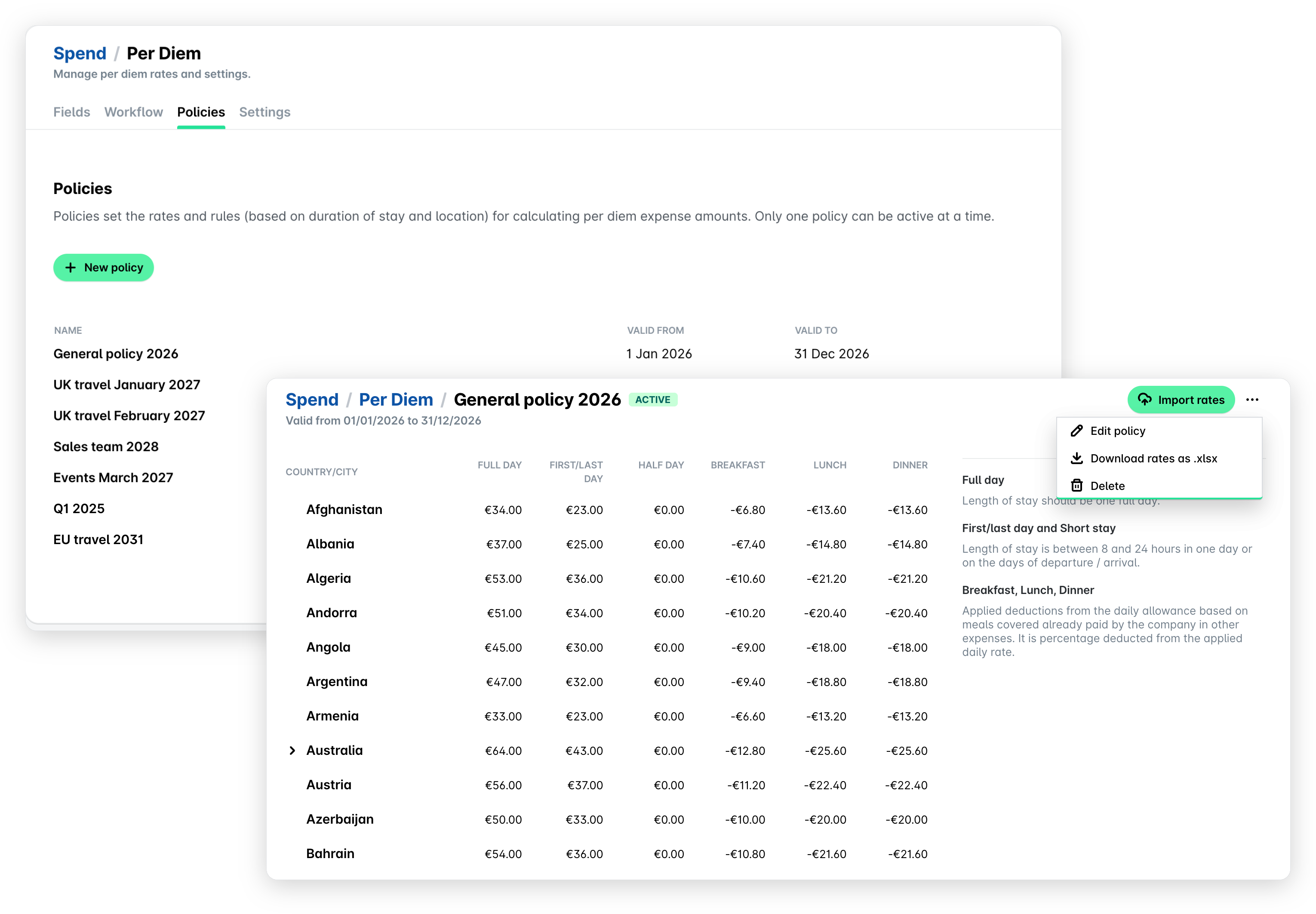Open the Settings tab

pos(264,112)
